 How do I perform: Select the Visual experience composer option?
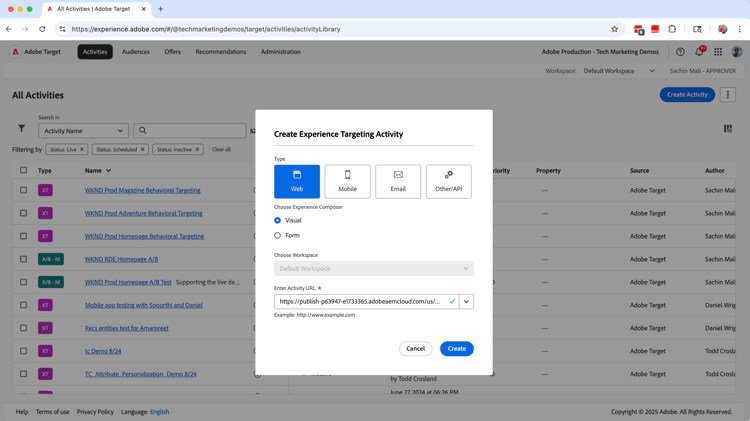[x=278, y=220]
